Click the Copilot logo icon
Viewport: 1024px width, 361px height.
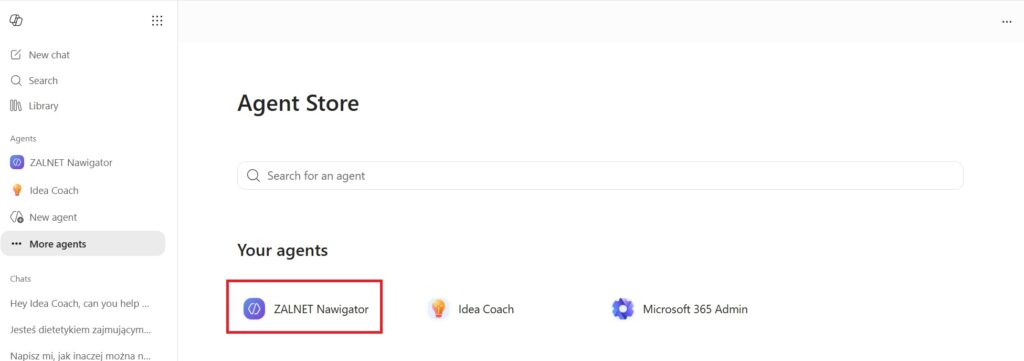click(16, 21)
